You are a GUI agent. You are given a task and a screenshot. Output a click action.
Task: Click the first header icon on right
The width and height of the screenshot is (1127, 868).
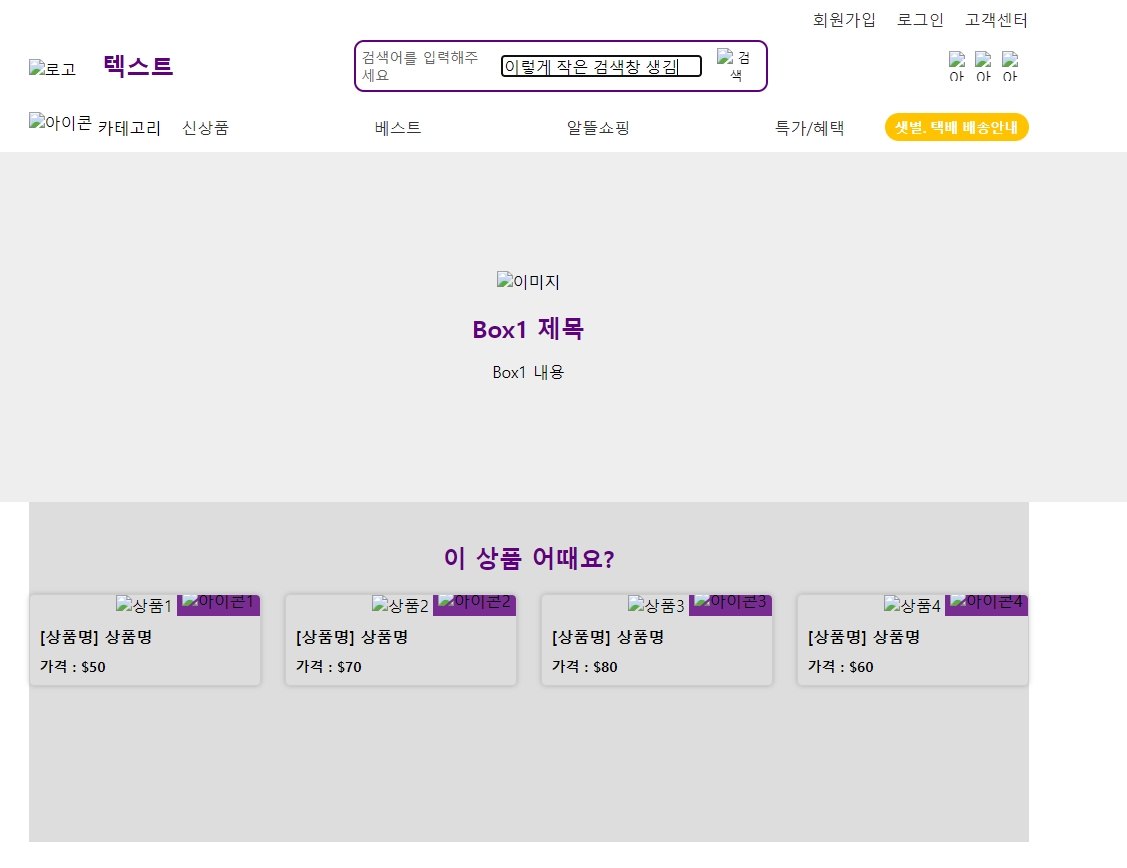point(957,67)
